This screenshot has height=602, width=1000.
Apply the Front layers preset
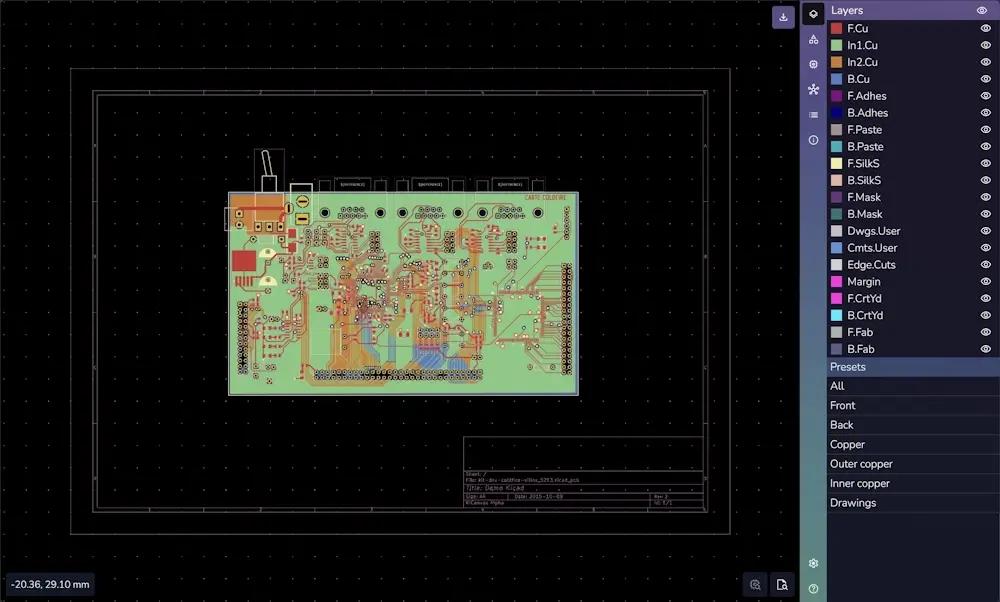[x=843, y=406]
